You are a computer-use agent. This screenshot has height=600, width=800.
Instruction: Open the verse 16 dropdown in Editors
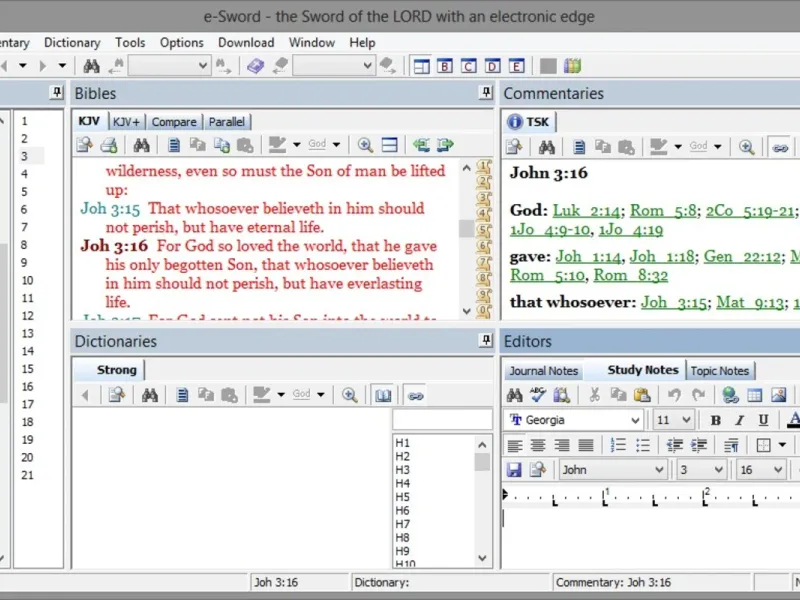778,470
